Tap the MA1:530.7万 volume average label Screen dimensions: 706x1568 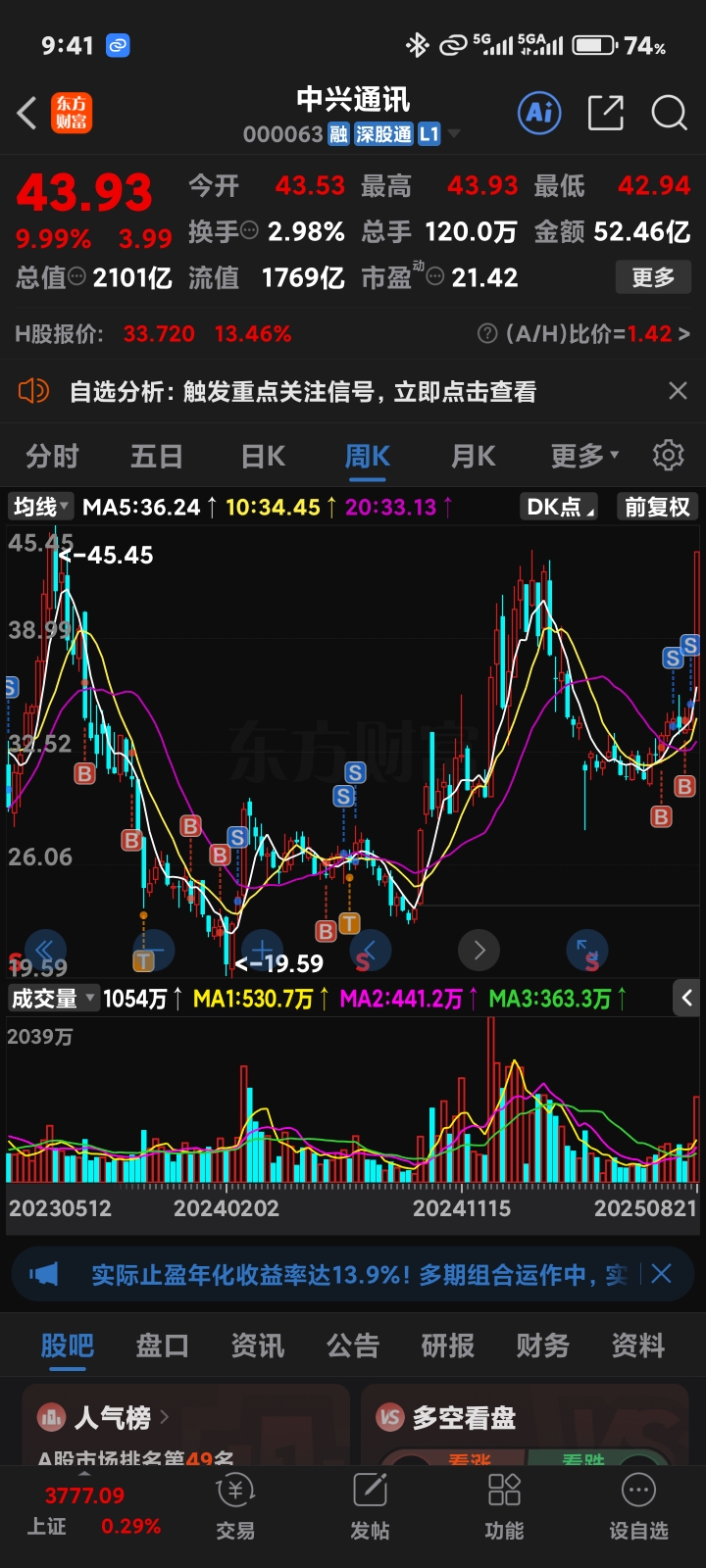[253, 999]
